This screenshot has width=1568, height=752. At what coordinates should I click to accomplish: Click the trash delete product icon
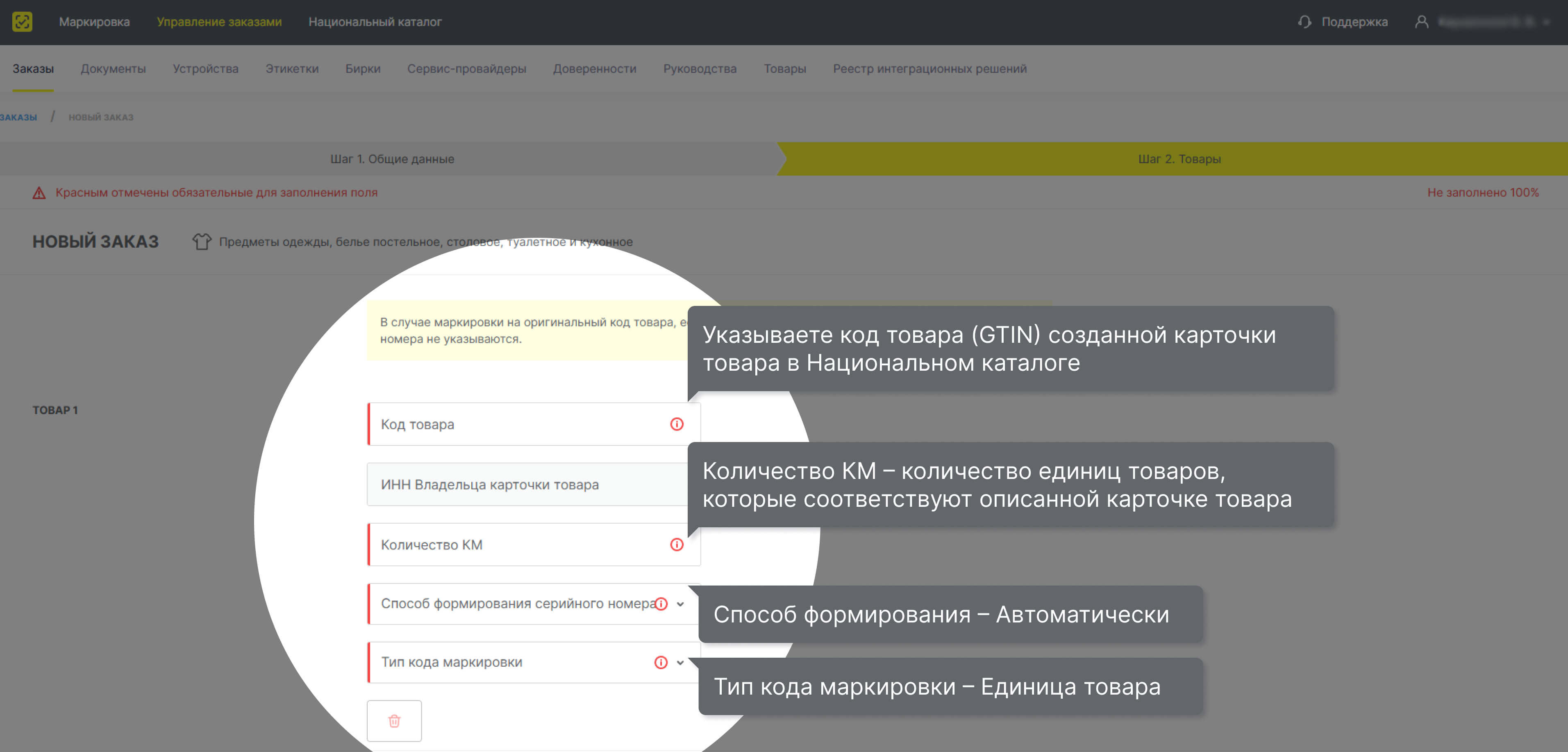(394, 721)
